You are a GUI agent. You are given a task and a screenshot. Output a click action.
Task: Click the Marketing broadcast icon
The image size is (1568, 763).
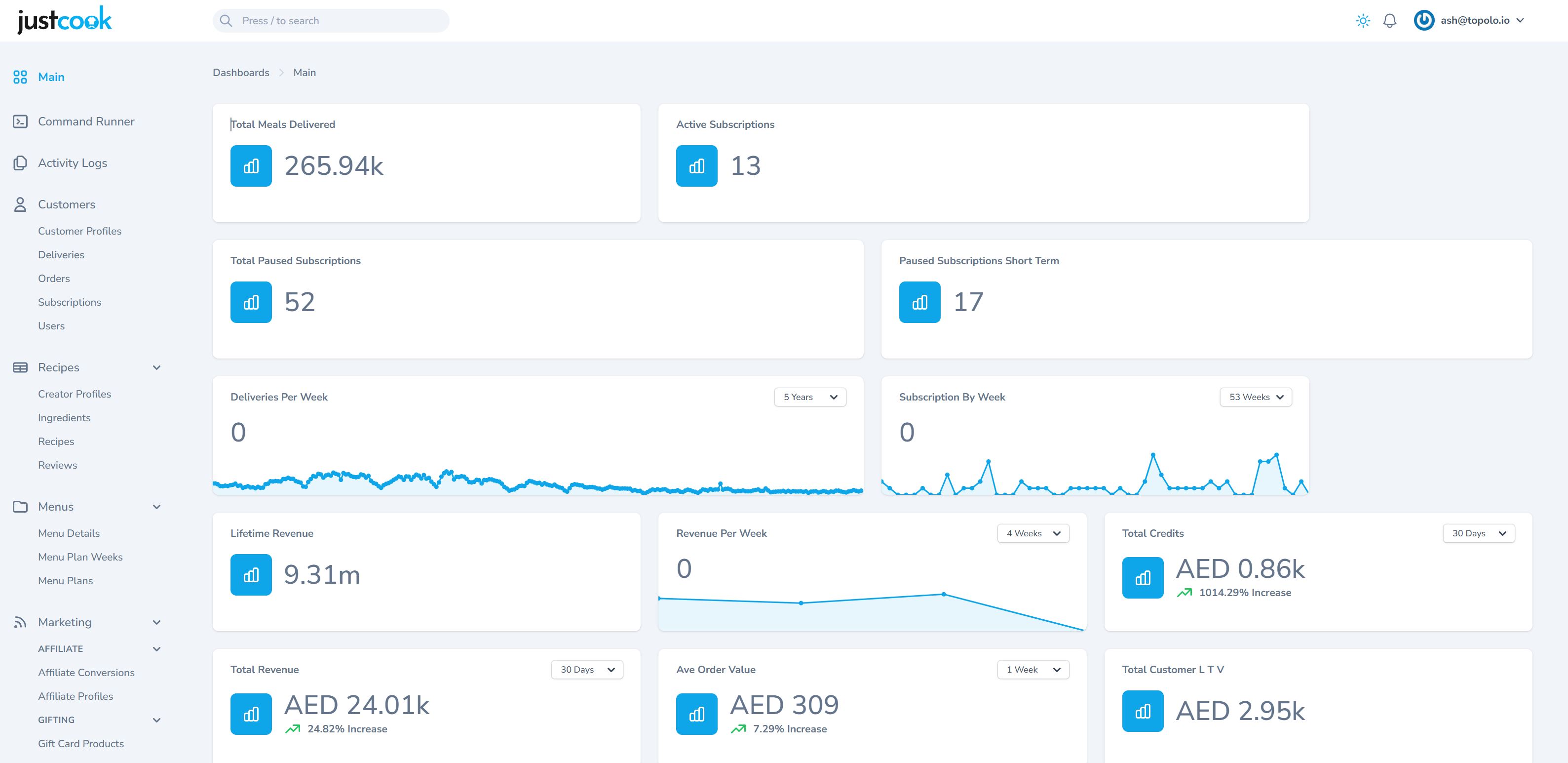click(x=21, y=622)
